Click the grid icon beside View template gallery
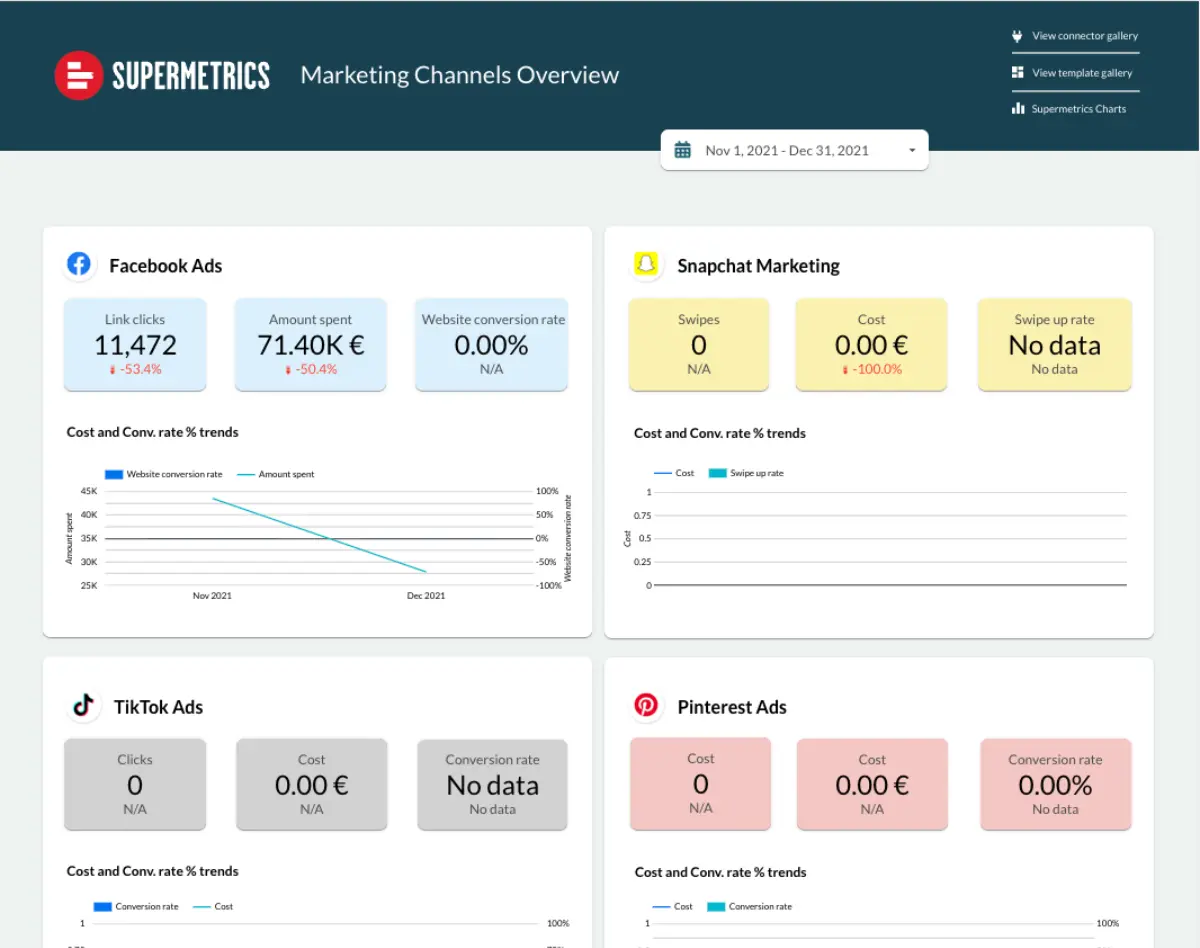Screen dimensions: 1200x948 click(x=1018, y=72)
